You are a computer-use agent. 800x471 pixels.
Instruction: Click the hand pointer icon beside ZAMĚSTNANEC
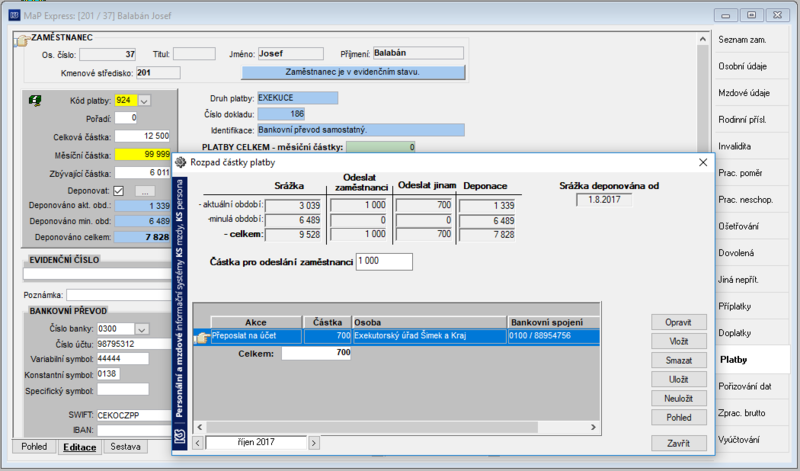(21, 40)
